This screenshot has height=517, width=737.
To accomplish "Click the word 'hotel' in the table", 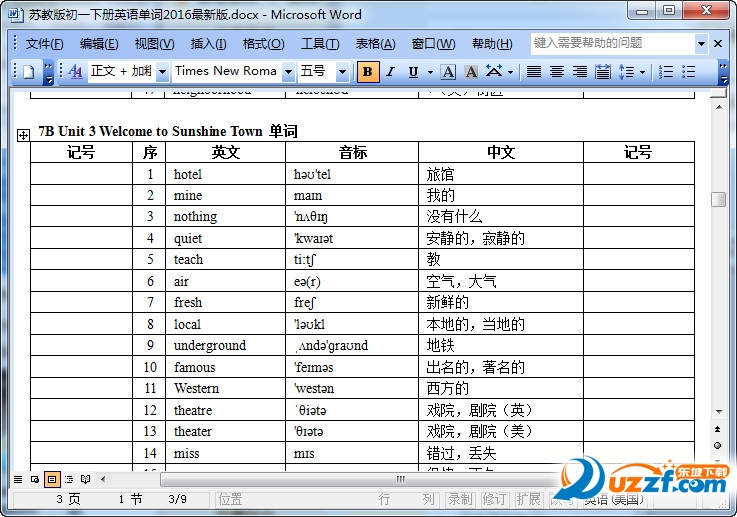I will [x=188, y=174].
